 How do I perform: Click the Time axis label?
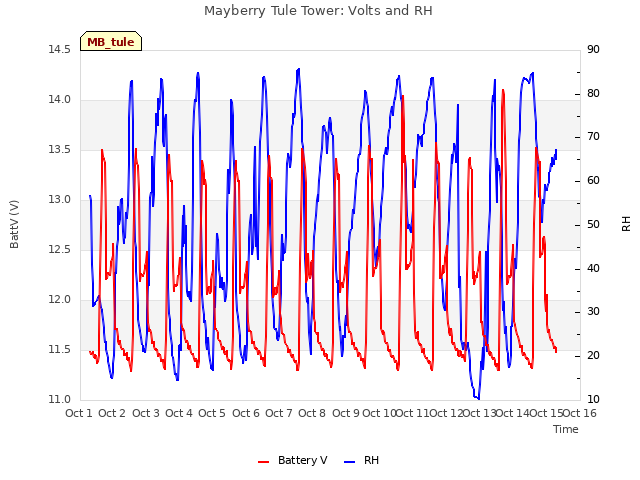[566, 429]
